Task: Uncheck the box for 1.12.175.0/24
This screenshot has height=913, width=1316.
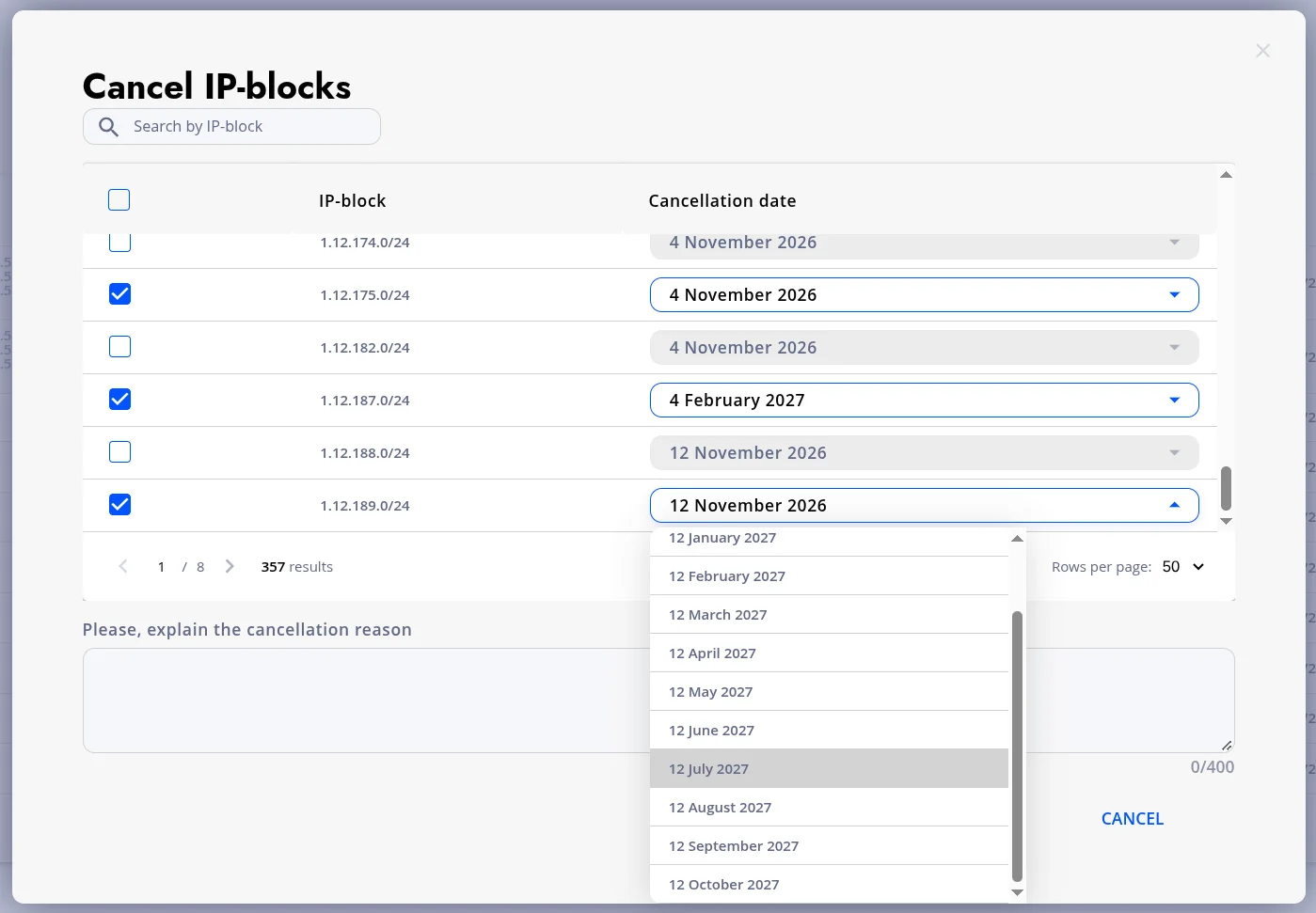Action: coord(119,294)
